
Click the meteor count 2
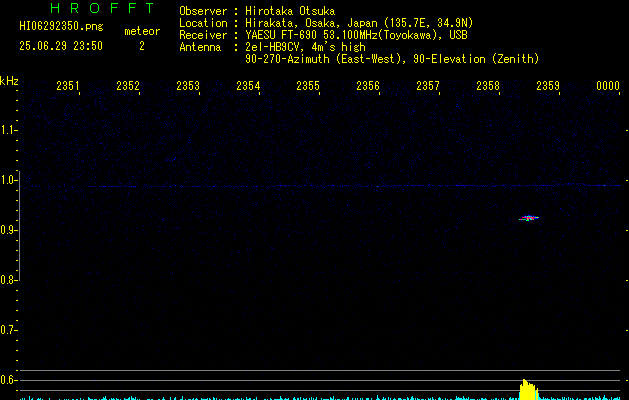click(x=142, y=46)
